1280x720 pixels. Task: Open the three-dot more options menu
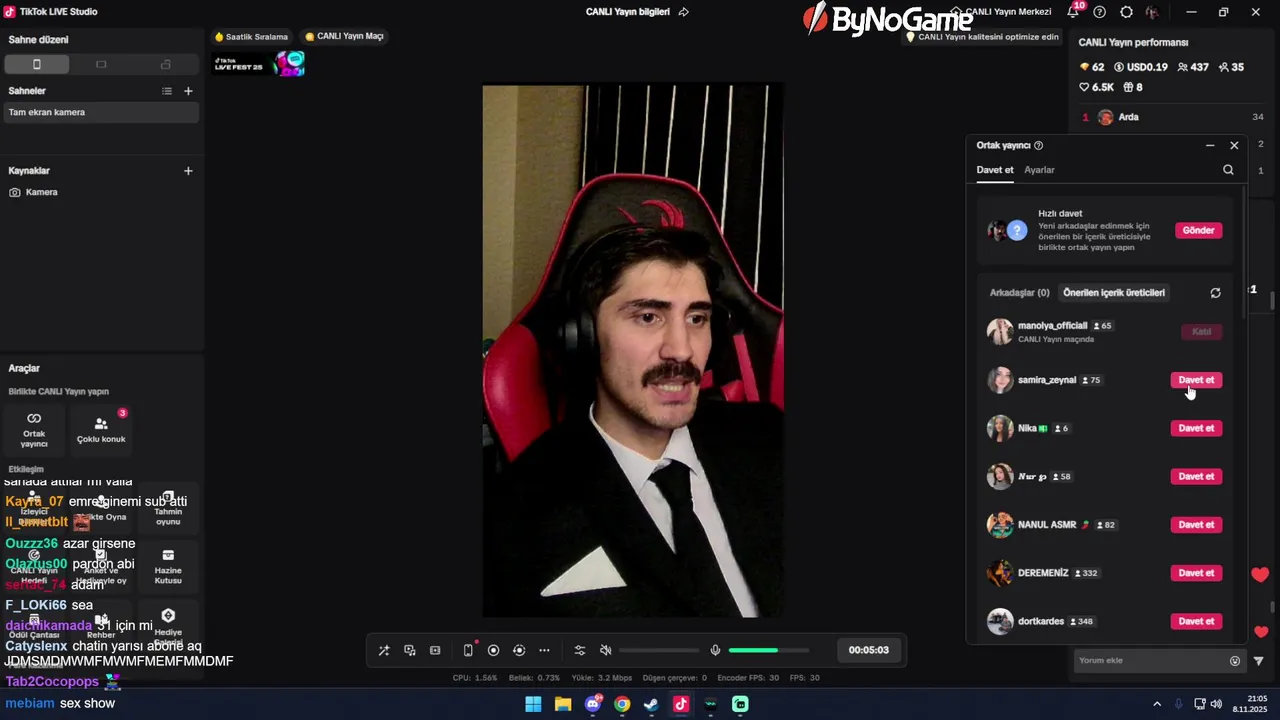click(544, 650)
